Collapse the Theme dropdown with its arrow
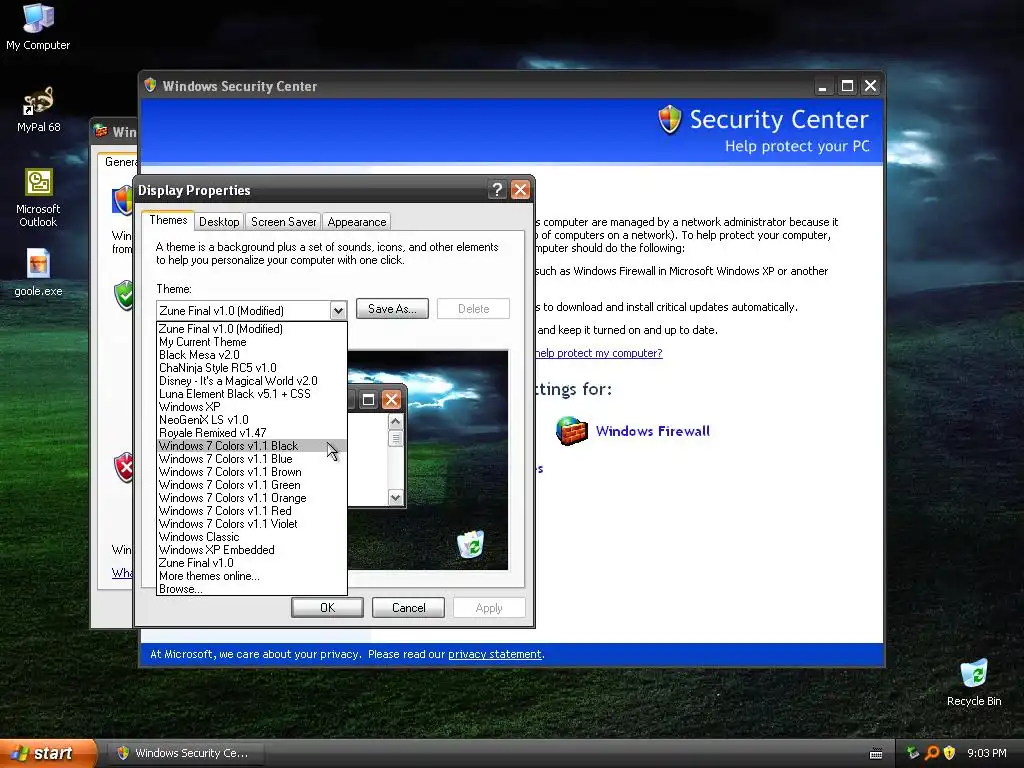Screen dimensions: 1024x768 click(x=338, y=311)
